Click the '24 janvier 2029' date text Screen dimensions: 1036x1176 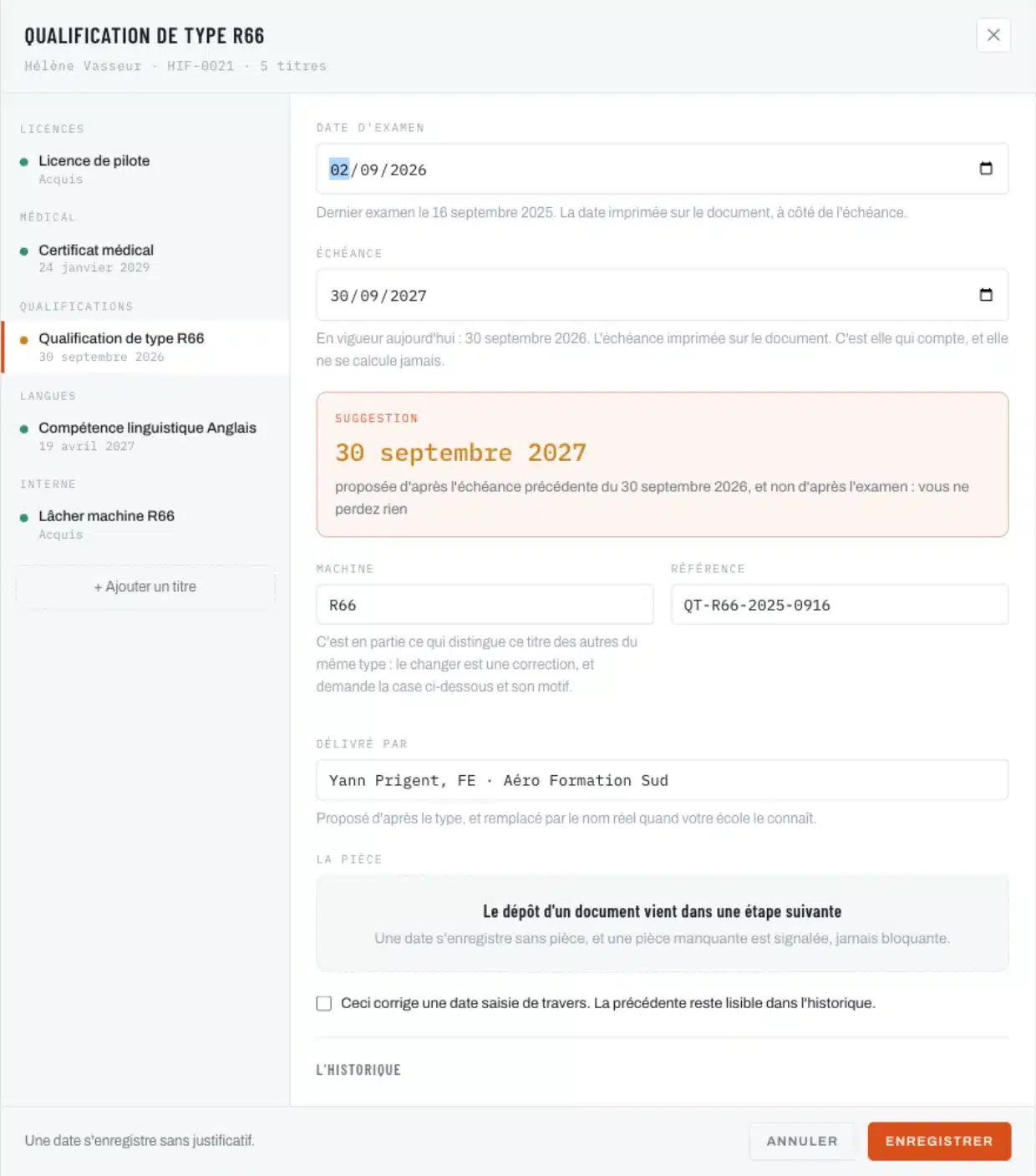coord(94,267)
